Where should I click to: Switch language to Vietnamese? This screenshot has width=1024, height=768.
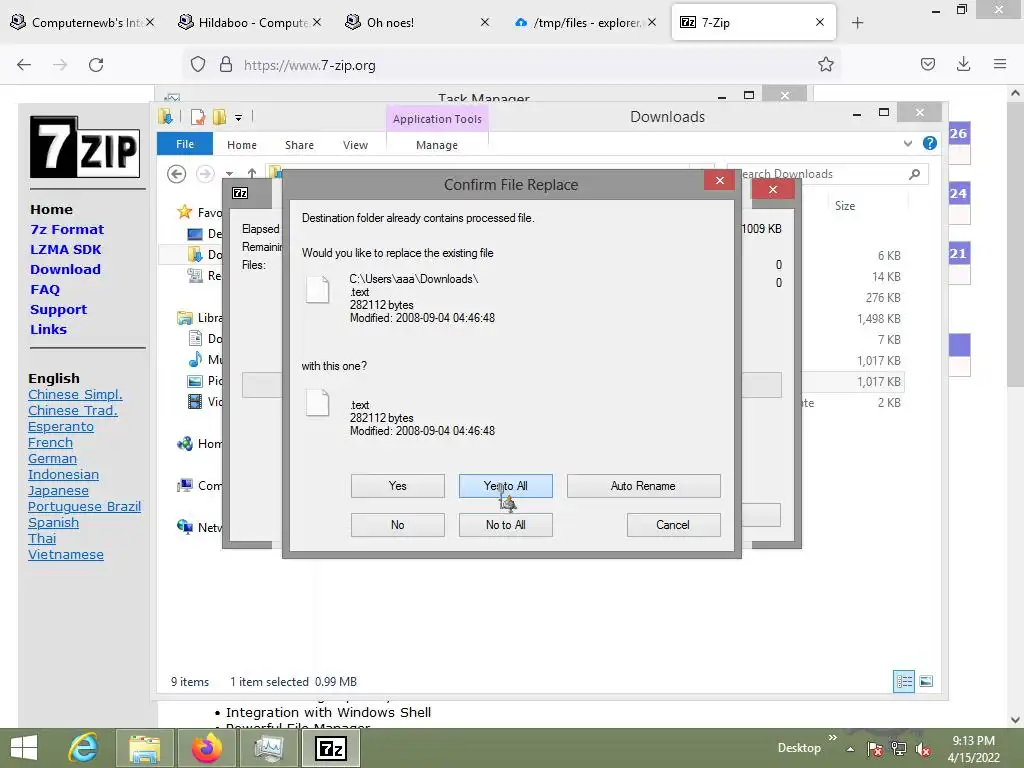66,554
